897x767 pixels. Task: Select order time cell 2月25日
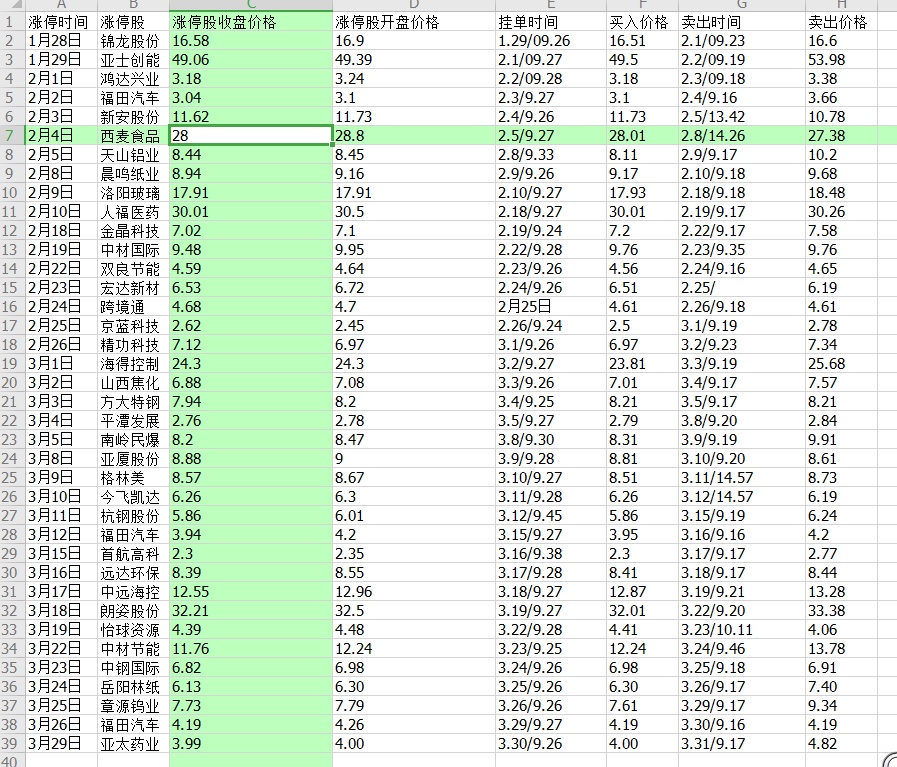click(551, 307)
